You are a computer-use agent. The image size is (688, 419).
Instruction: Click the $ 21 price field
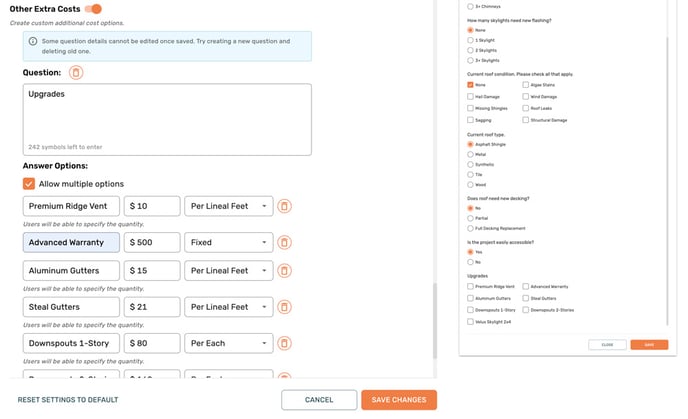[x=152, y=307]
